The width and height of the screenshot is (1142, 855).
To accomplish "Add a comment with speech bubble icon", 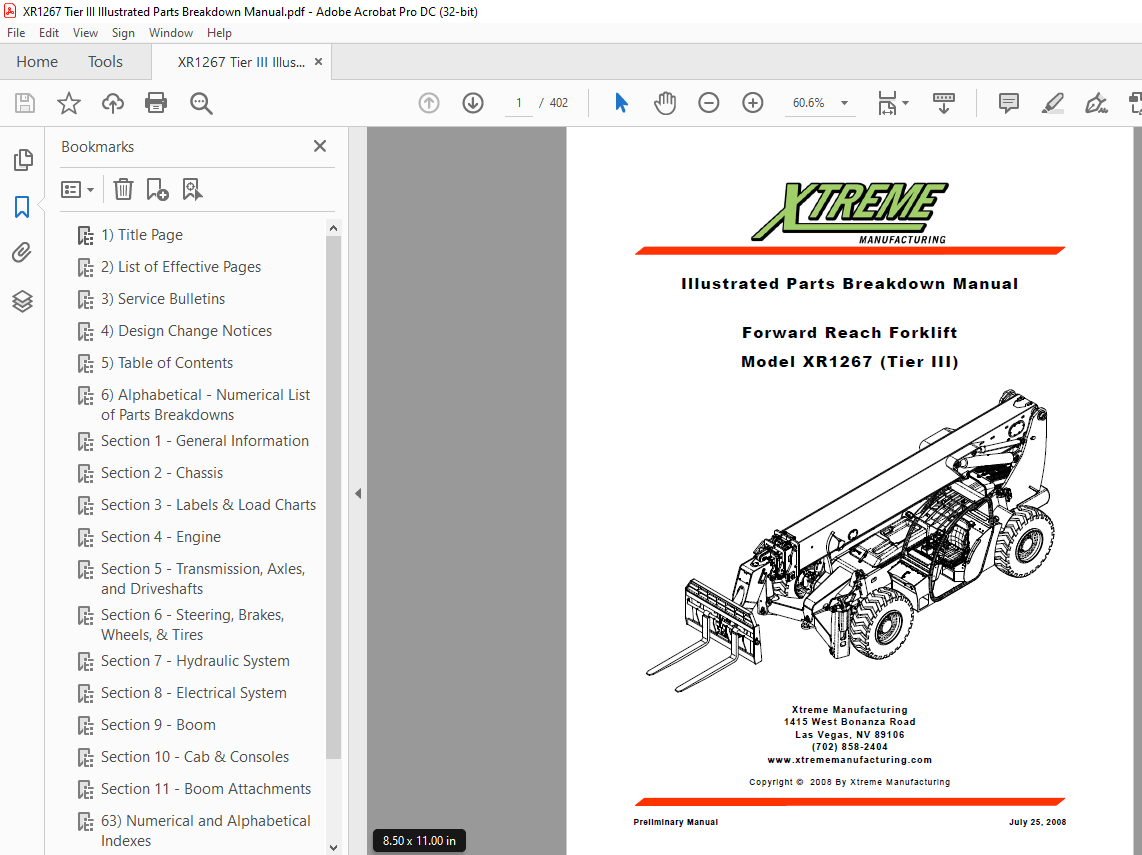I will pyautogui.click(x=1009, y=103).
